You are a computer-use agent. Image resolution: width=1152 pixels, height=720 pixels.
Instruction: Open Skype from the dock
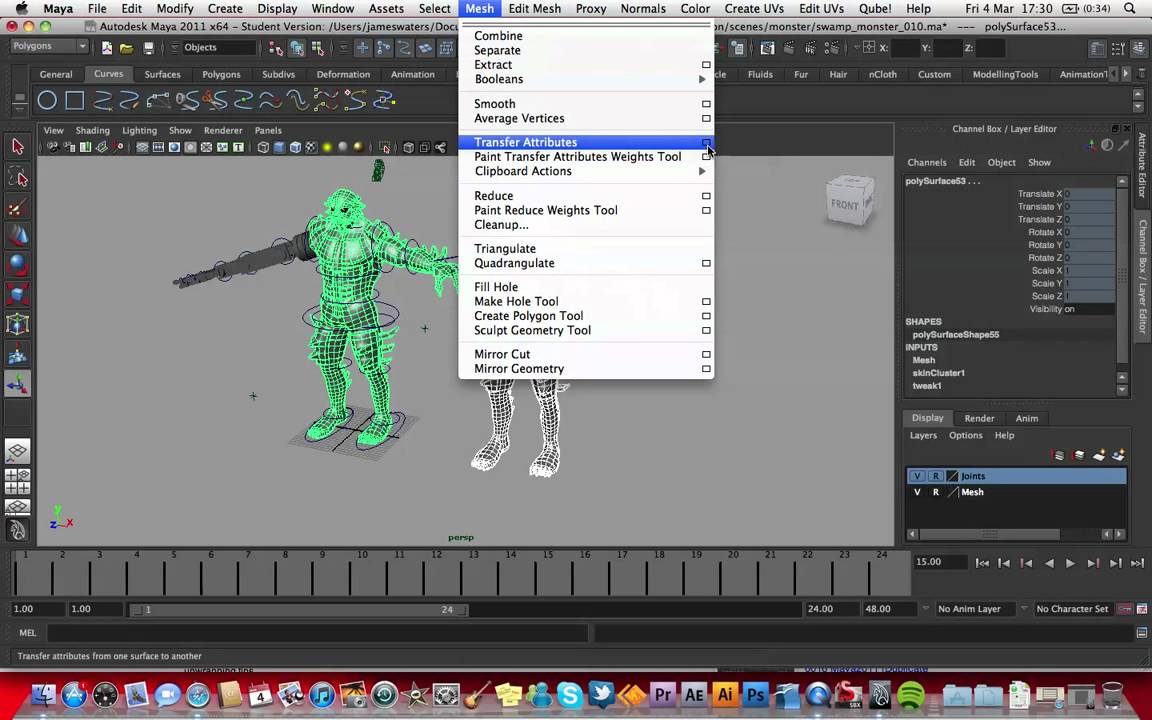[570, 694]
